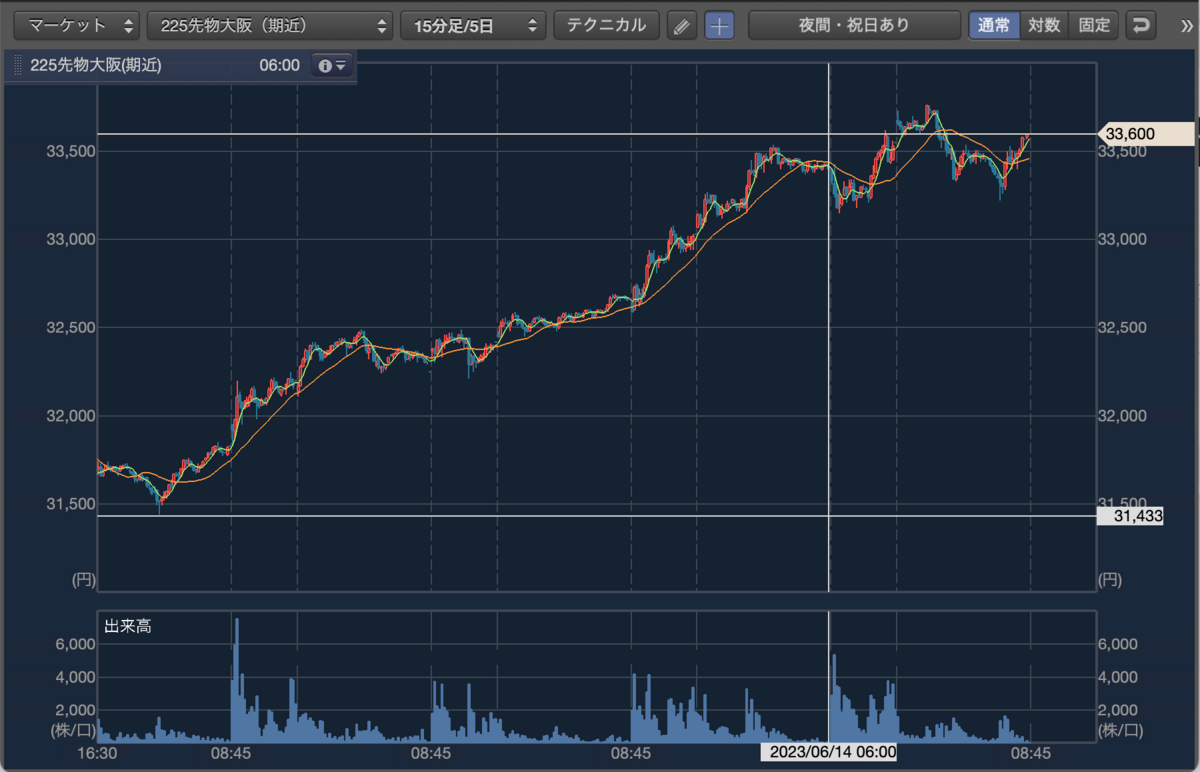Screen dimensions: 1200x772
Task: Open the マーケット dropdown
Action: (76, 25)
